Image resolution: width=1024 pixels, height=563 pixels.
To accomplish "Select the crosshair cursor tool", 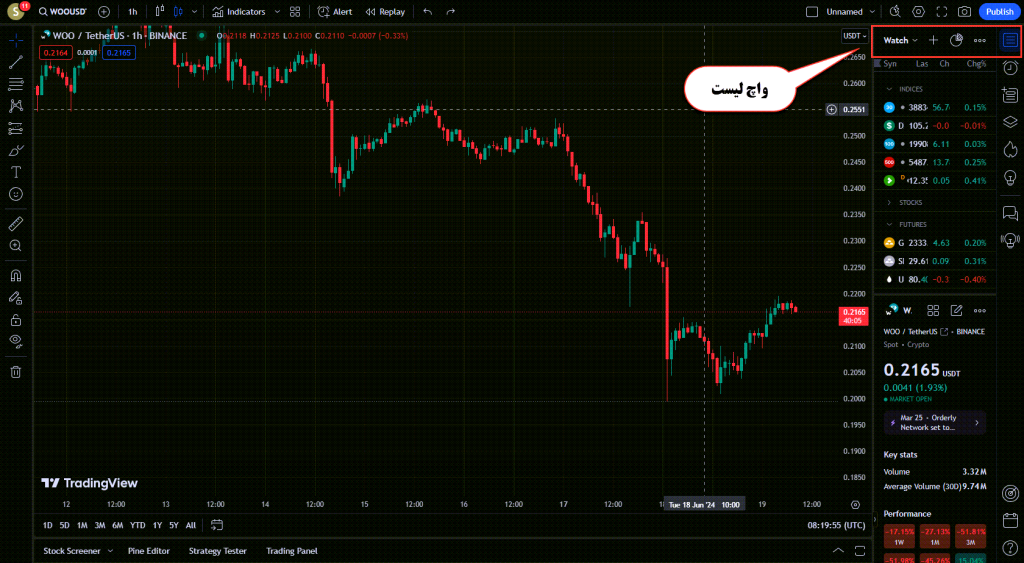I will click(x=16, y=40).
